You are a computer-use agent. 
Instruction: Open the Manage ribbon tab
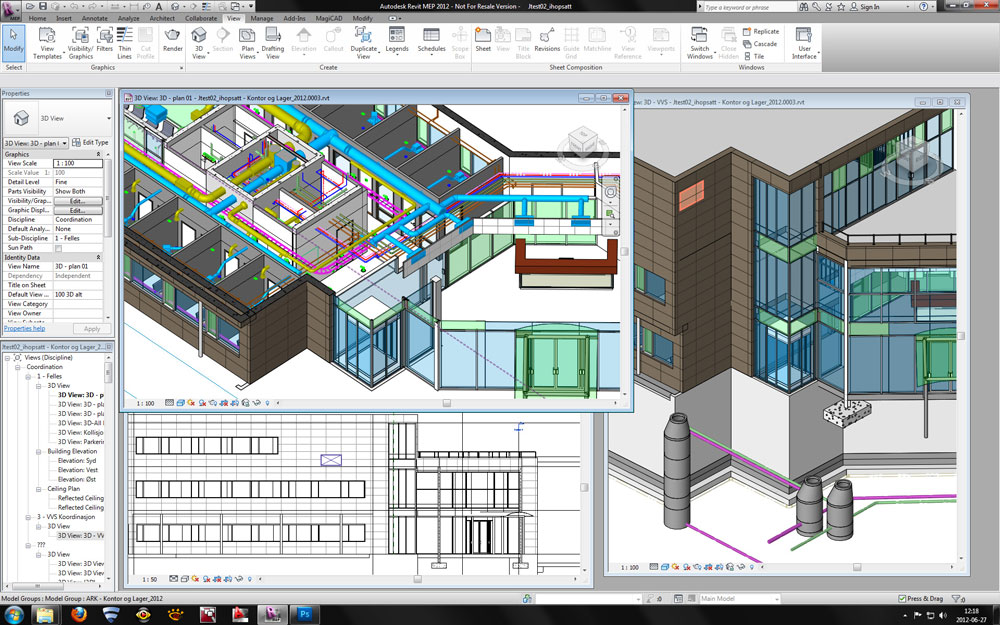tap(262, 17)
